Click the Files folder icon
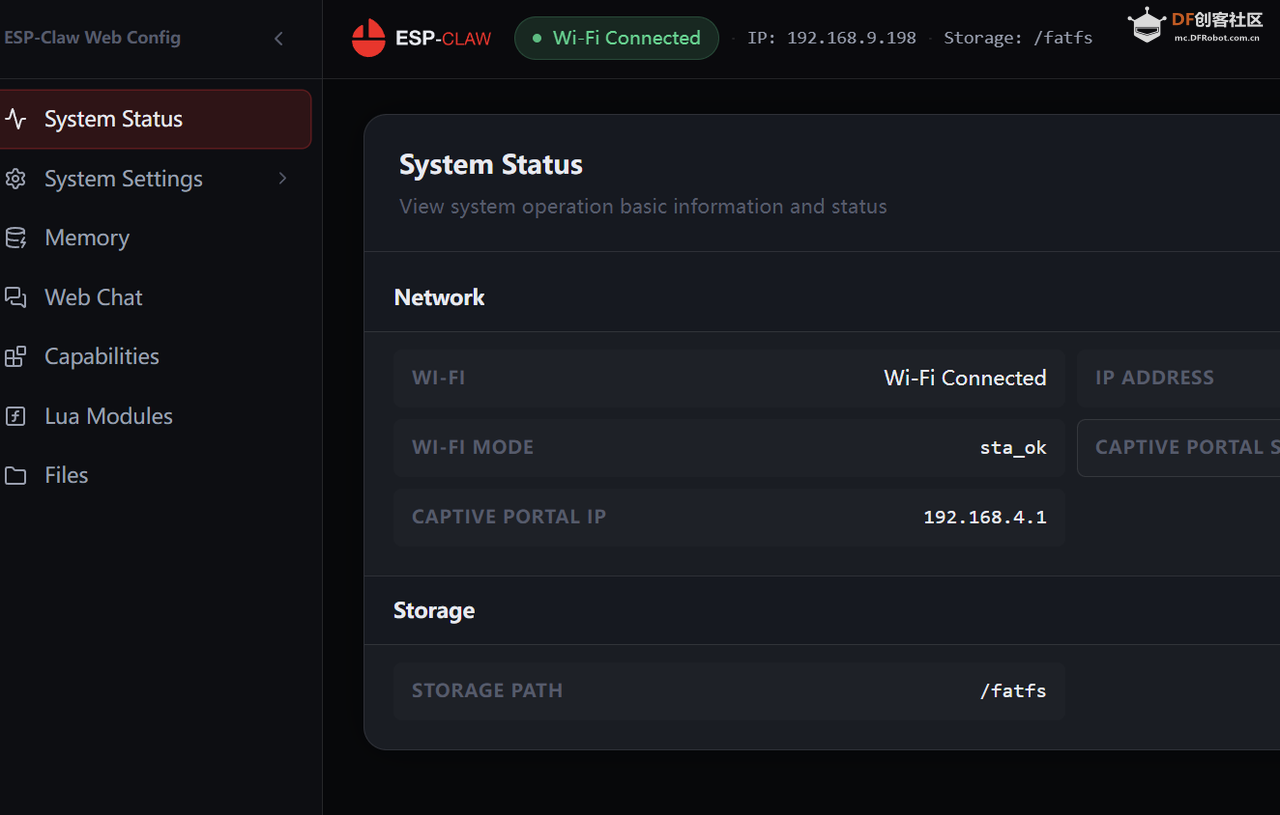 click(16, 476)
